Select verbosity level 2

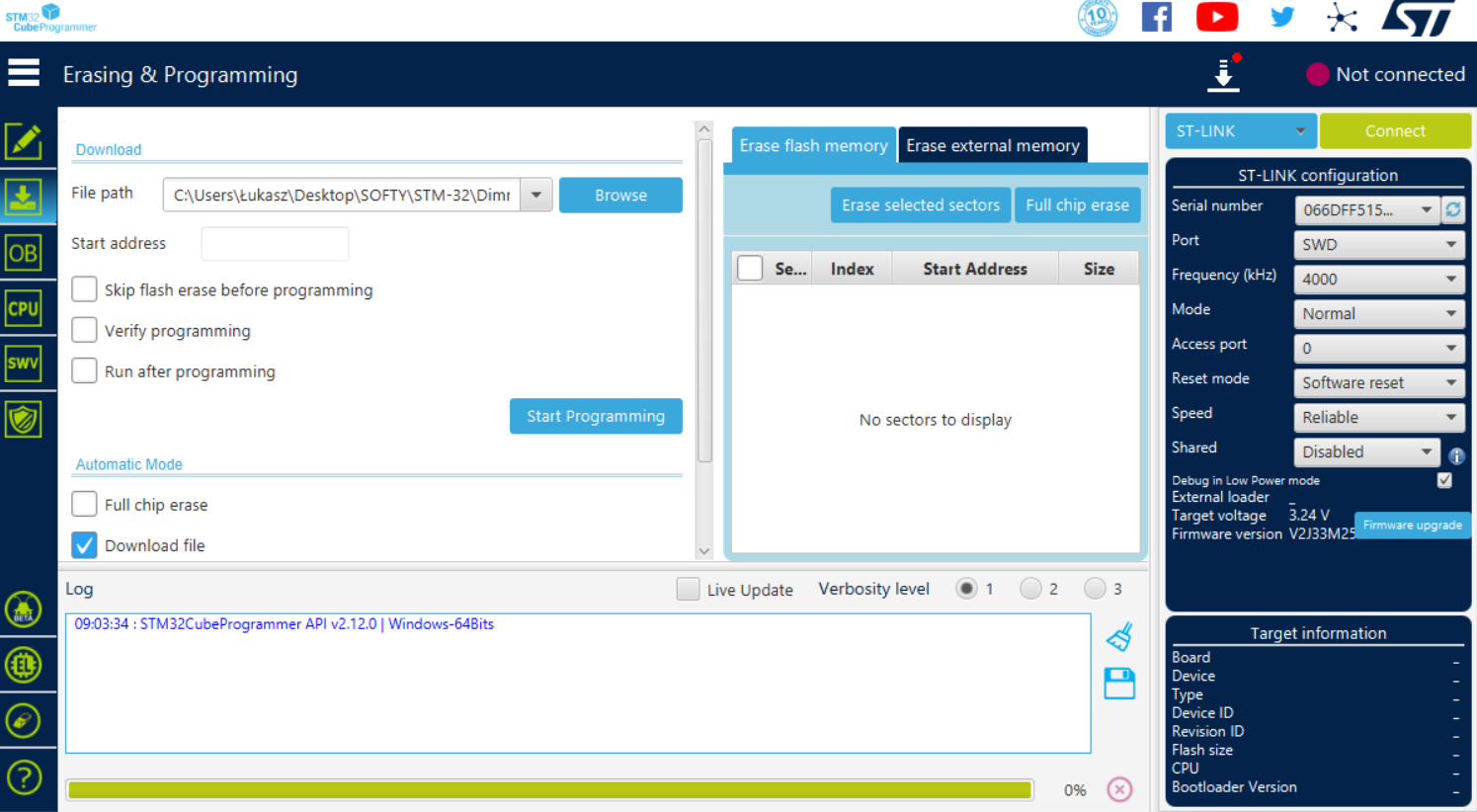point(1030,589)
